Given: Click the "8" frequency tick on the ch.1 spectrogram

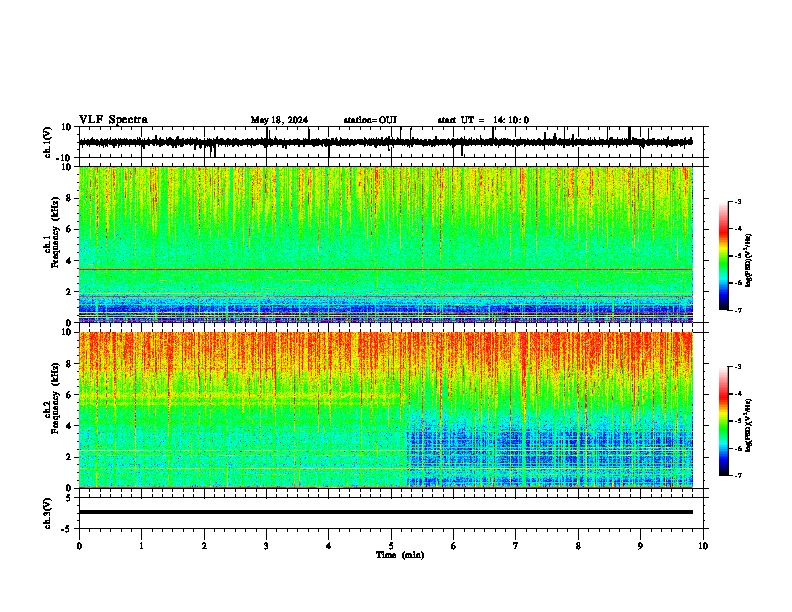Looking at the screenshot, I should tap(70, 198).
